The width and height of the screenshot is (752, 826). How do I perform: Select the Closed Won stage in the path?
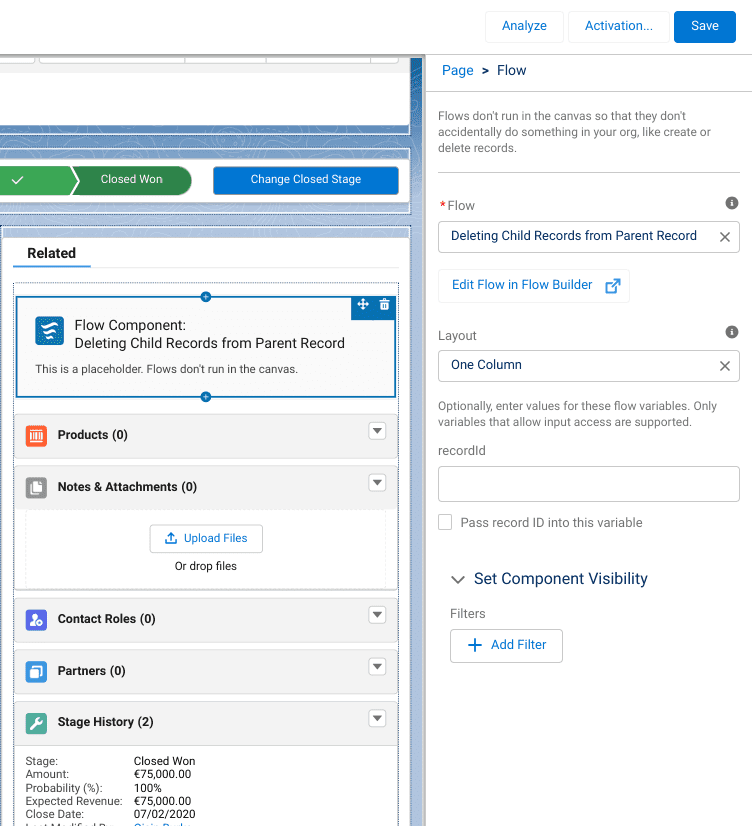pos(132,180)
